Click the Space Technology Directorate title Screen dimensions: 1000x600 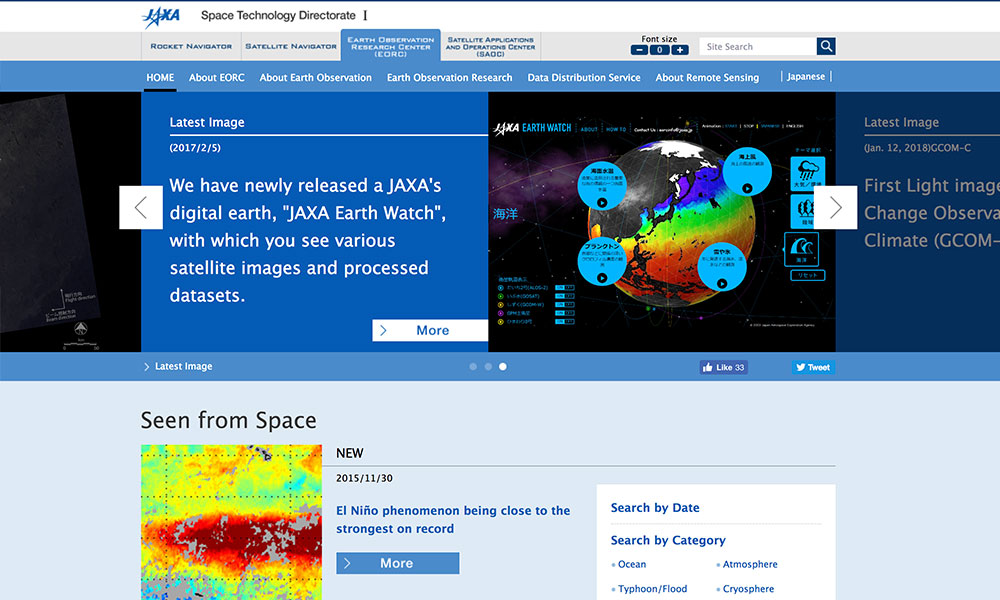point(278,15)
